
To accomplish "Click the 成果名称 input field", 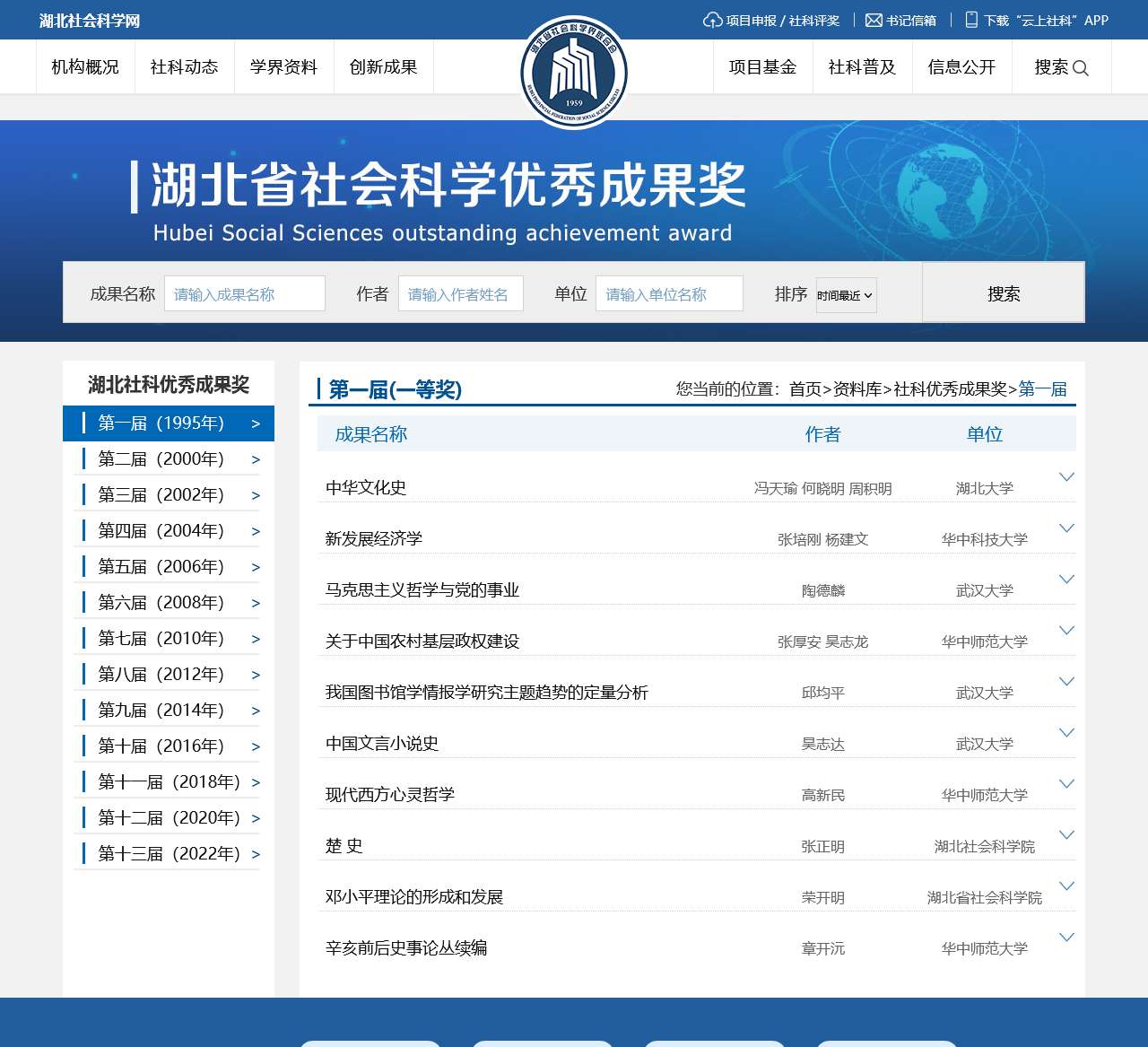I will [245, 293].
